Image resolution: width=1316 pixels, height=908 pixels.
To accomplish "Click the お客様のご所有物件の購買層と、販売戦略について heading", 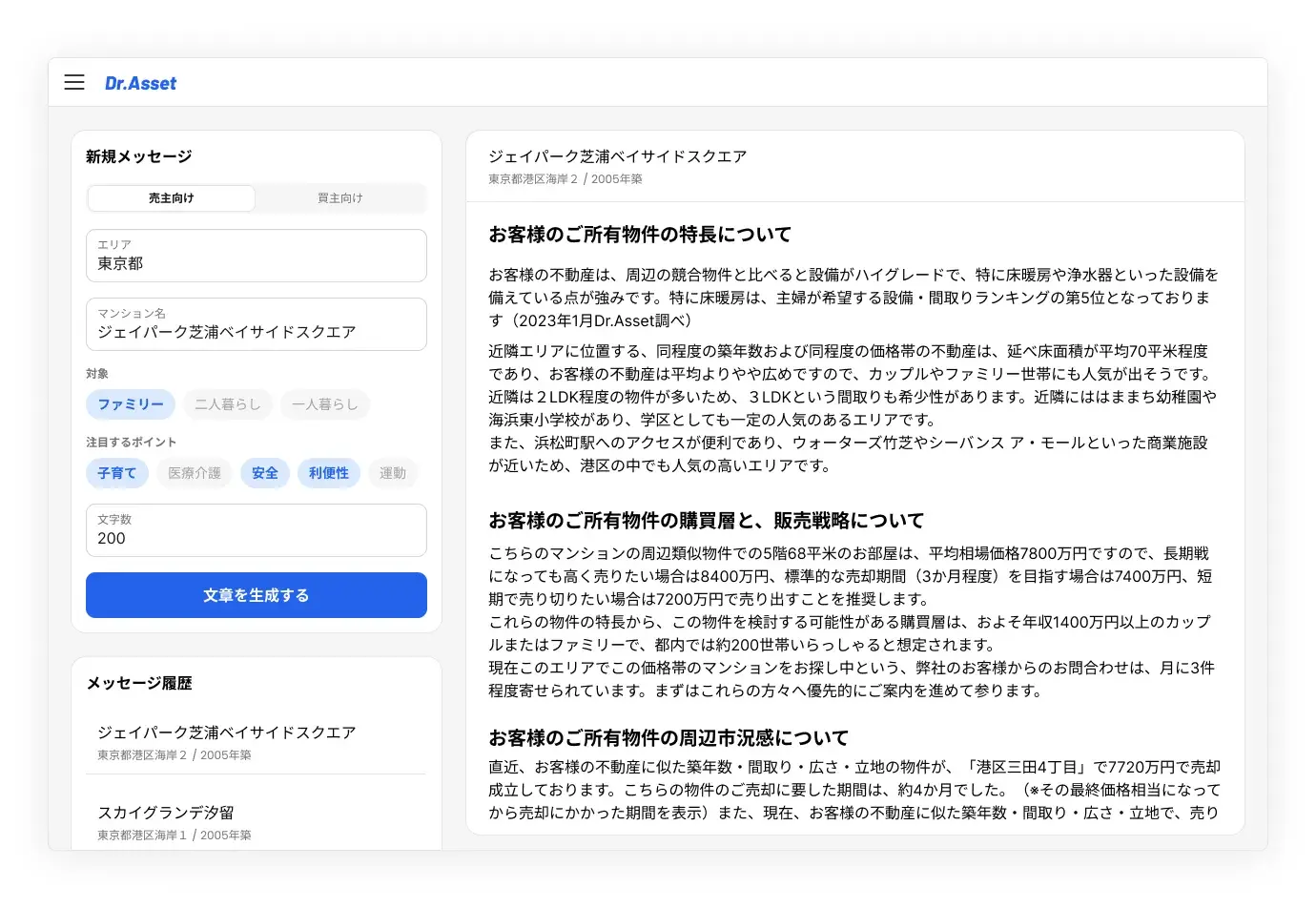I will 707,521.
